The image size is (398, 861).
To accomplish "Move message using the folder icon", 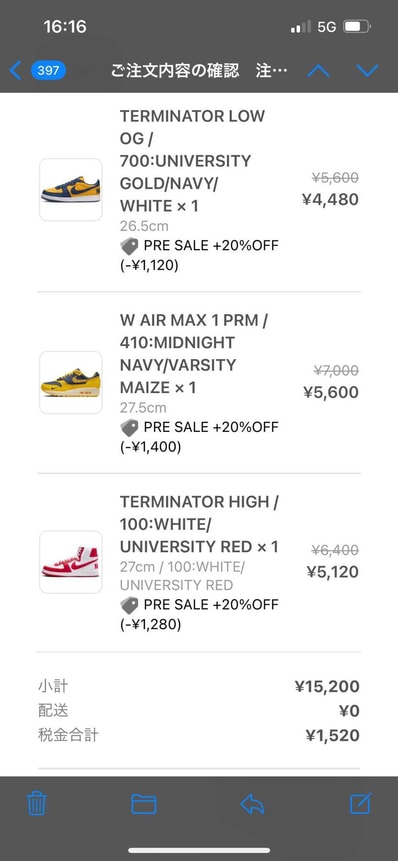I will tap(144, 804).
